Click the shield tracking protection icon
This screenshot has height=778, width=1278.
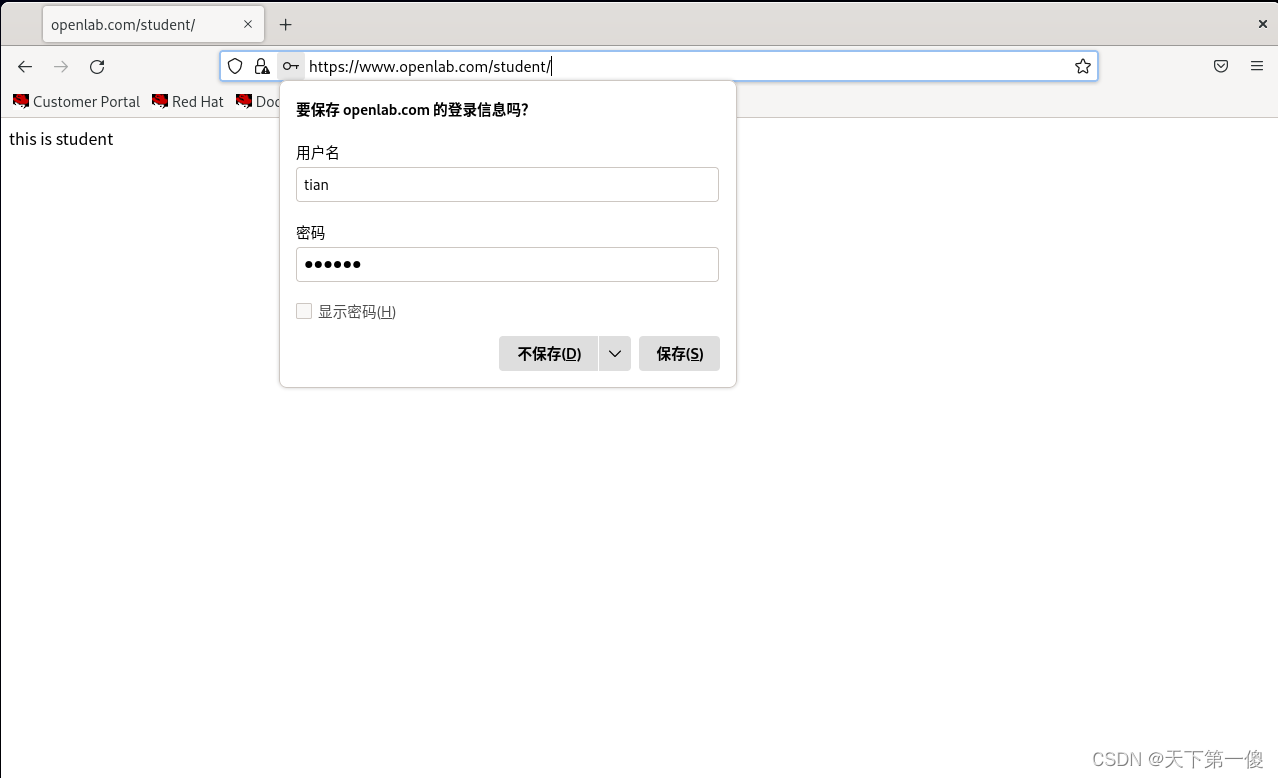pos(234,66)
